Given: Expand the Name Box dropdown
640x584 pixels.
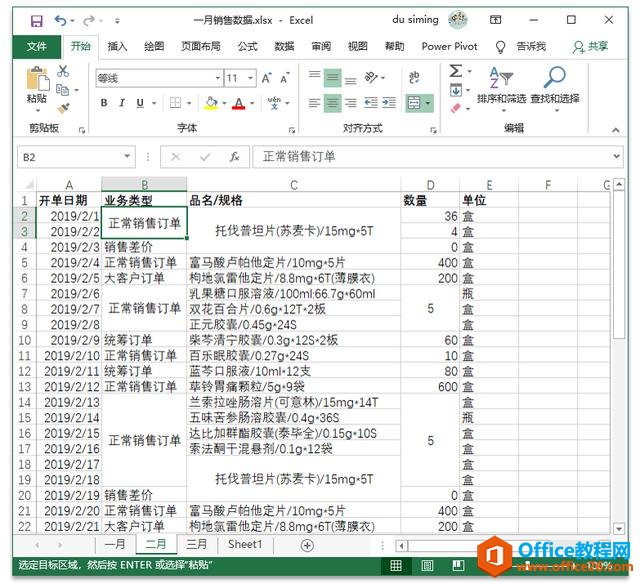Looking at the screenshot, I should pos(127,156).
